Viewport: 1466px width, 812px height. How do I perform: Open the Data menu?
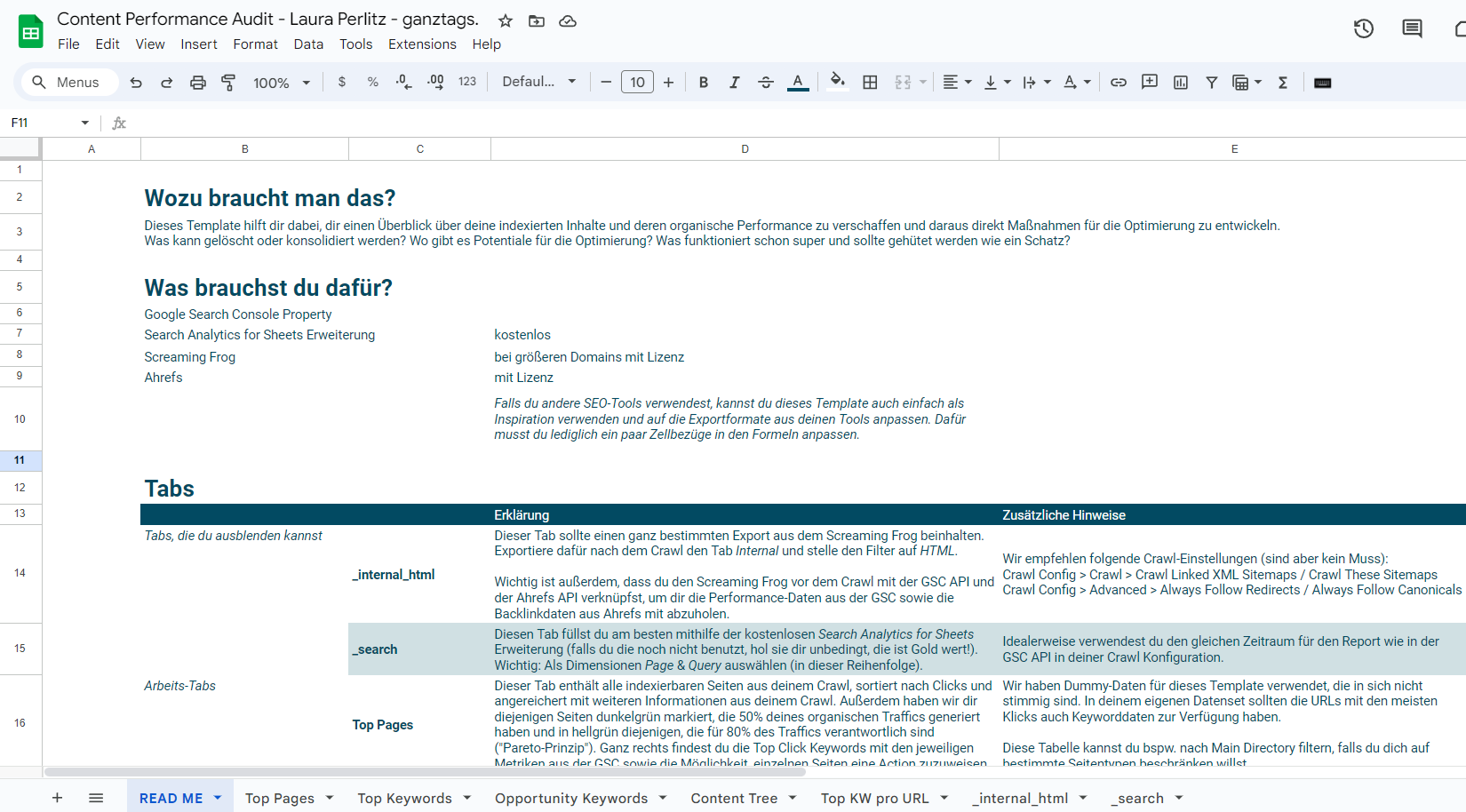point(308,44)
